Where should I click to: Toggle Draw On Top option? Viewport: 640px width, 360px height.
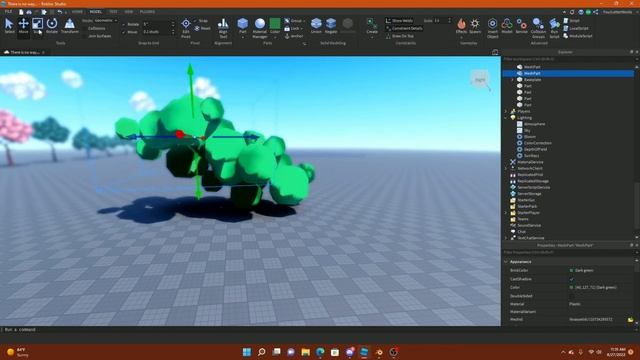[x=400, y=36]
